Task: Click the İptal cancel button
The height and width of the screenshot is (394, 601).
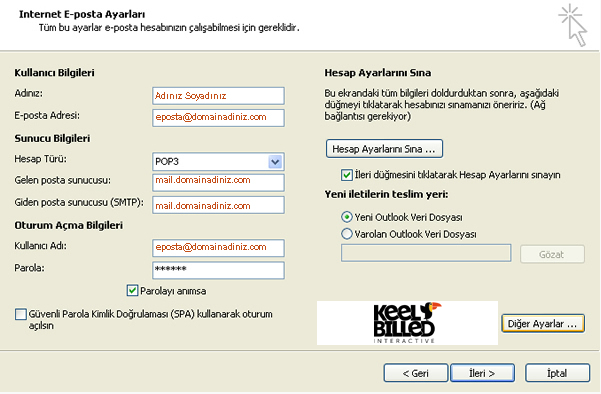Action: pos(557,373)
